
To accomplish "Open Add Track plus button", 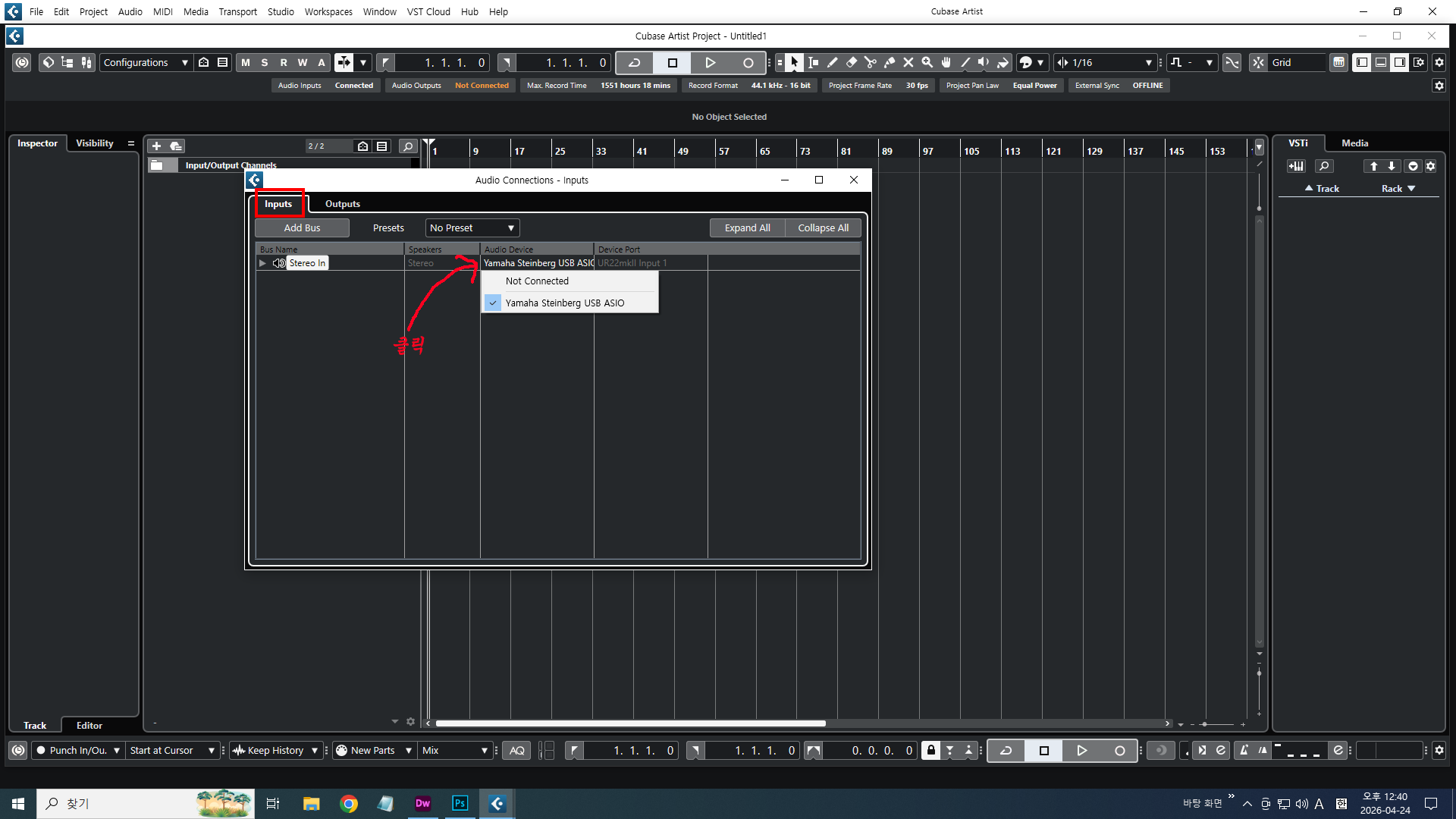I will click(x=156, y=146).
